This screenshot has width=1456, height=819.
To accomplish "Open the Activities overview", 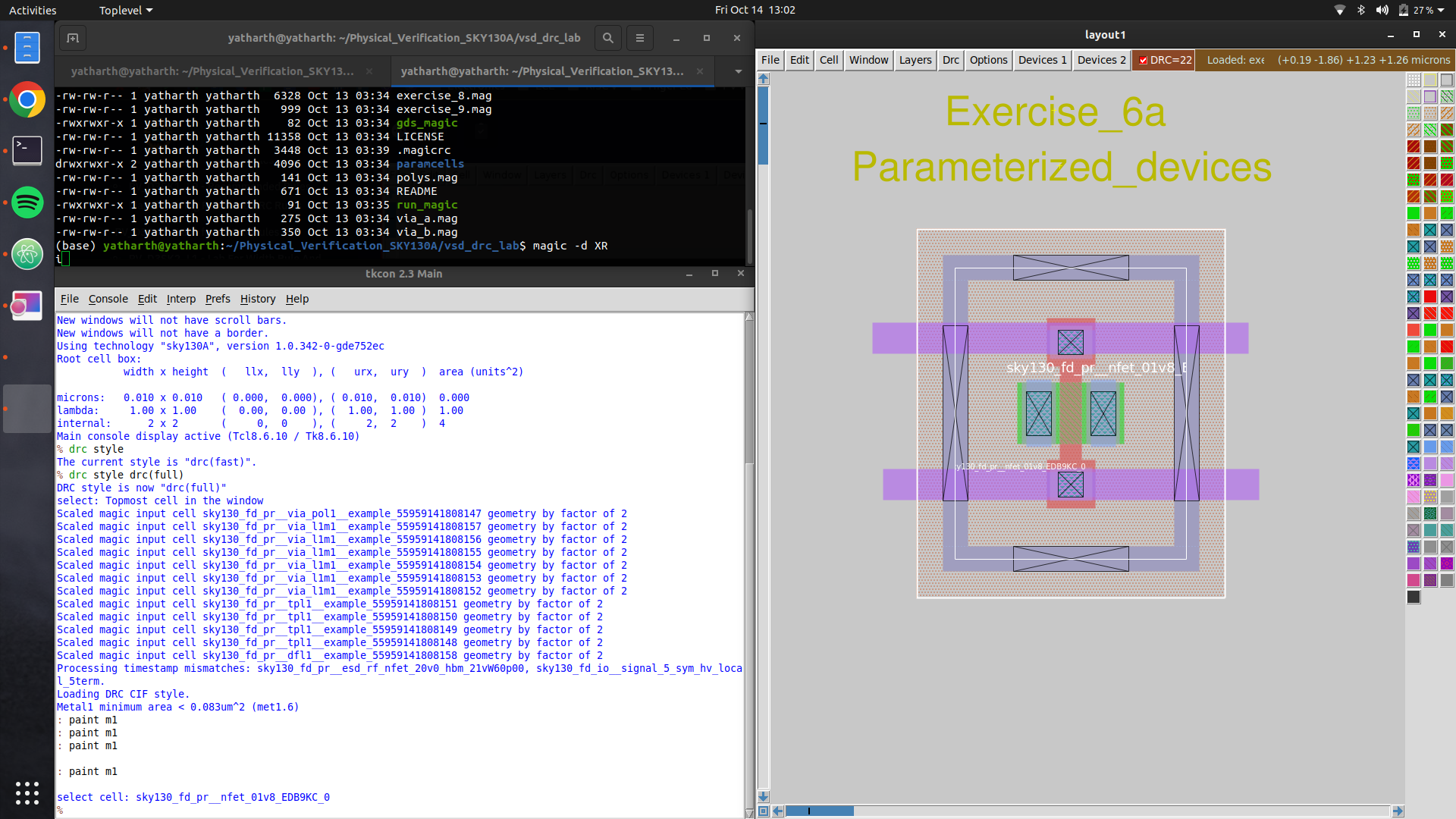I will [x=33, y=10].
